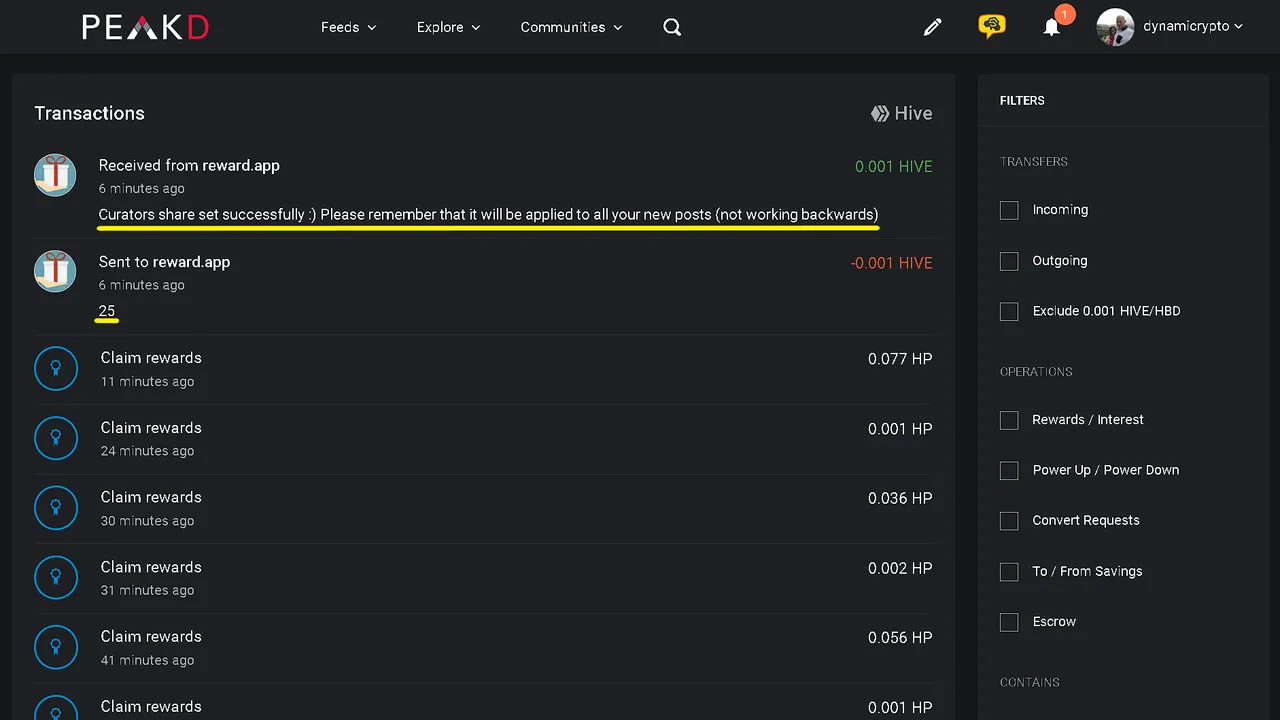Open reward.app link in Sent row

(x=191, y=262)
